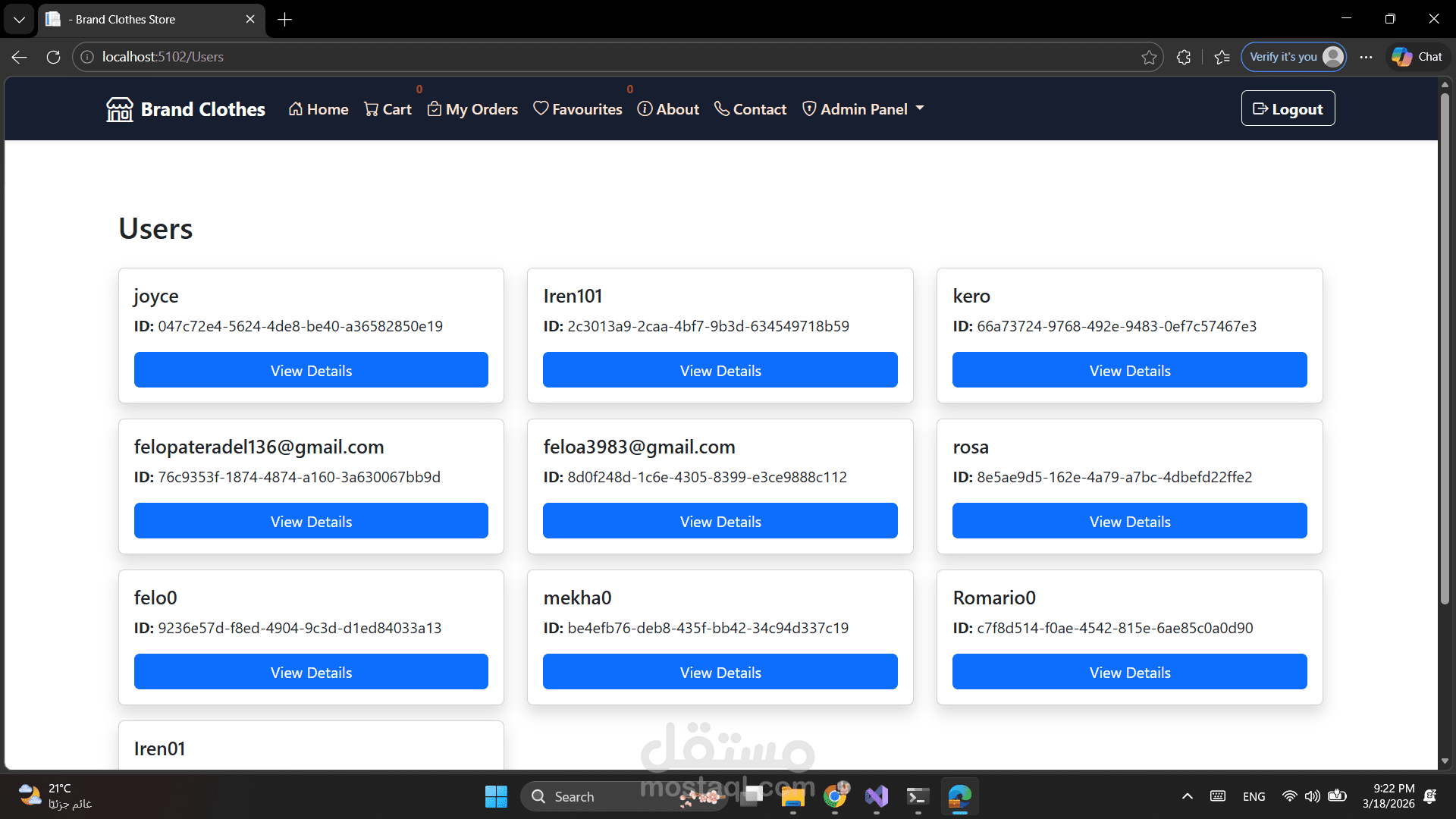Click the Brand Clothes store logo icon
This screenshot has height=819, width=1456.
tap(119, 109)
